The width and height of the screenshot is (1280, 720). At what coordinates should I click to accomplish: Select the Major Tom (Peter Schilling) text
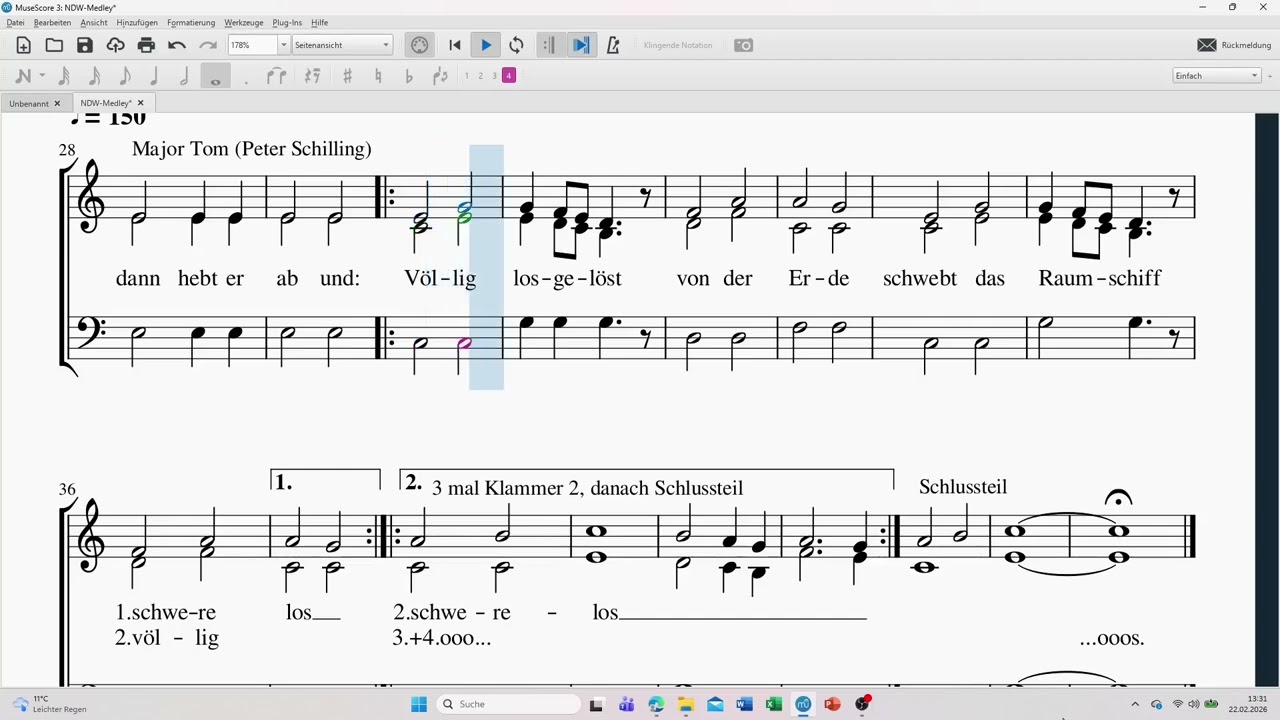click(x=252, y=149)
